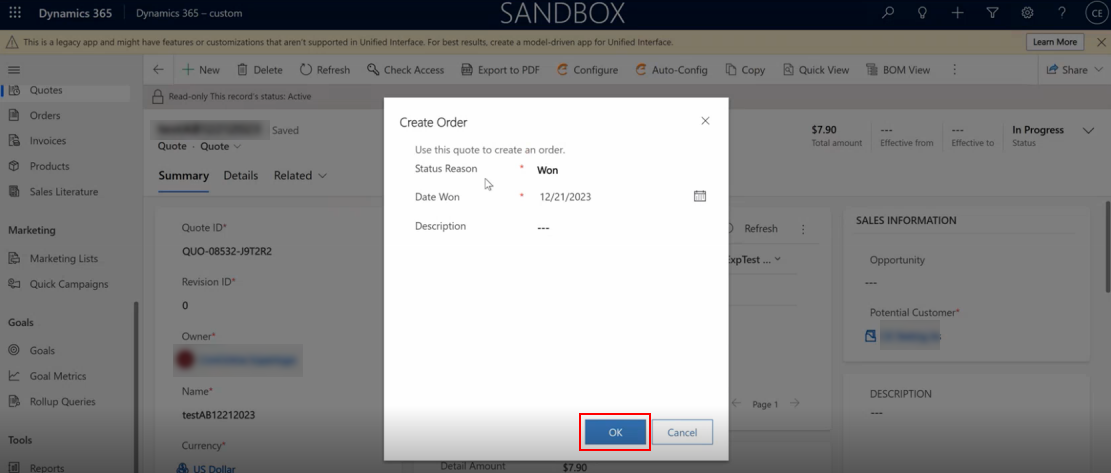Click the Quick View command
This screenshot has width=1111, height=473.
coord(816,70)
